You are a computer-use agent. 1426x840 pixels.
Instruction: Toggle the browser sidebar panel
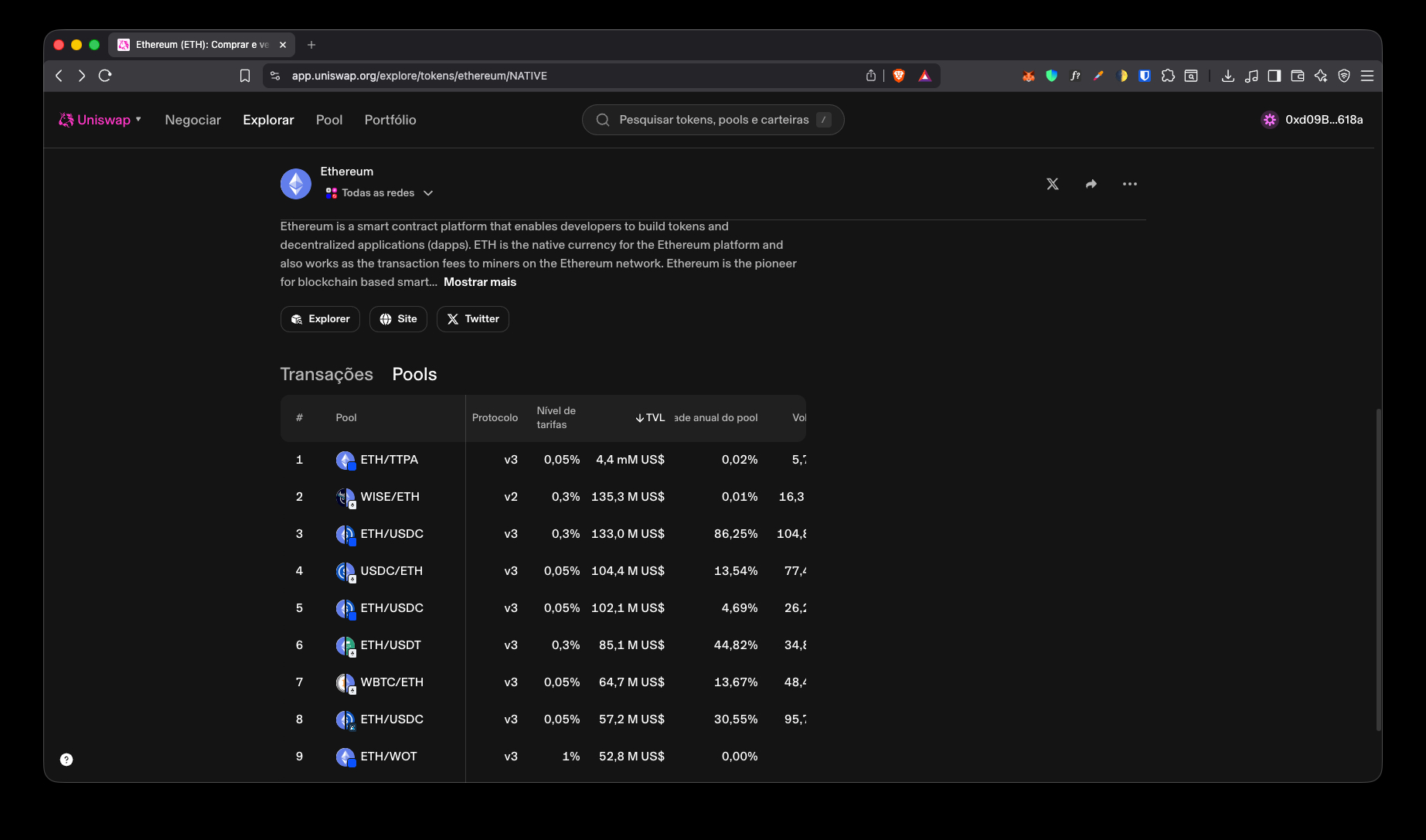coord(1275,76)
